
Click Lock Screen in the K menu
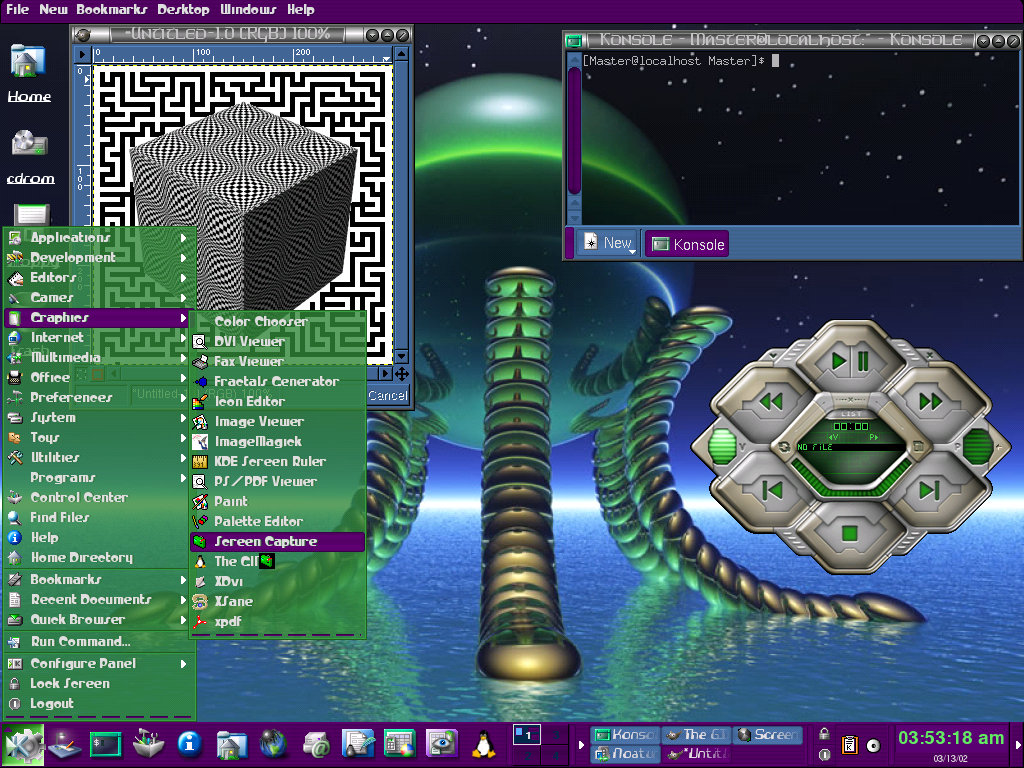pos(98,684)
